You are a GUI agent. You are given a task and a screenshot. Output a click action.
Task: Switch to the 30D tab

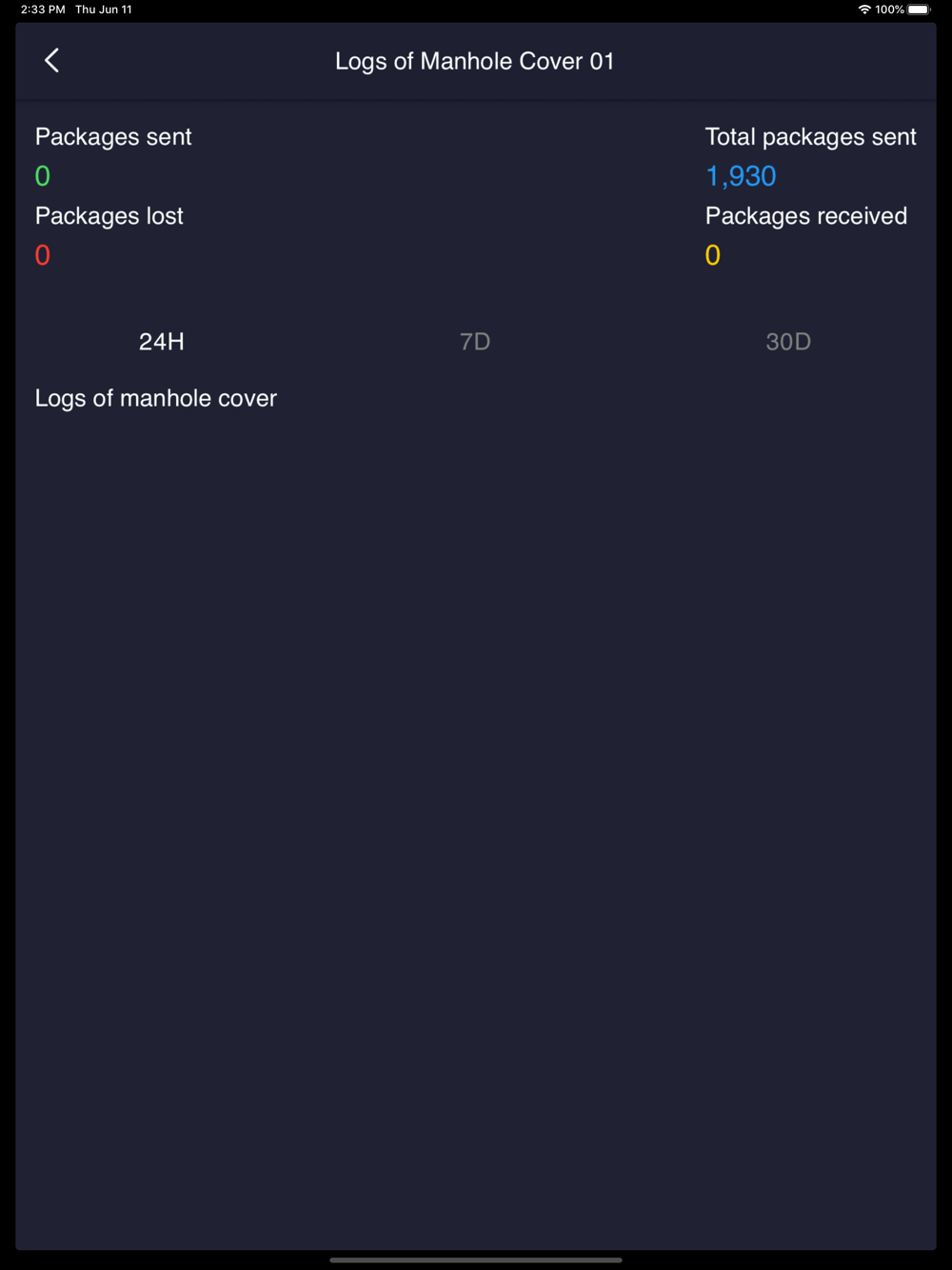click(x=788, y=342)
